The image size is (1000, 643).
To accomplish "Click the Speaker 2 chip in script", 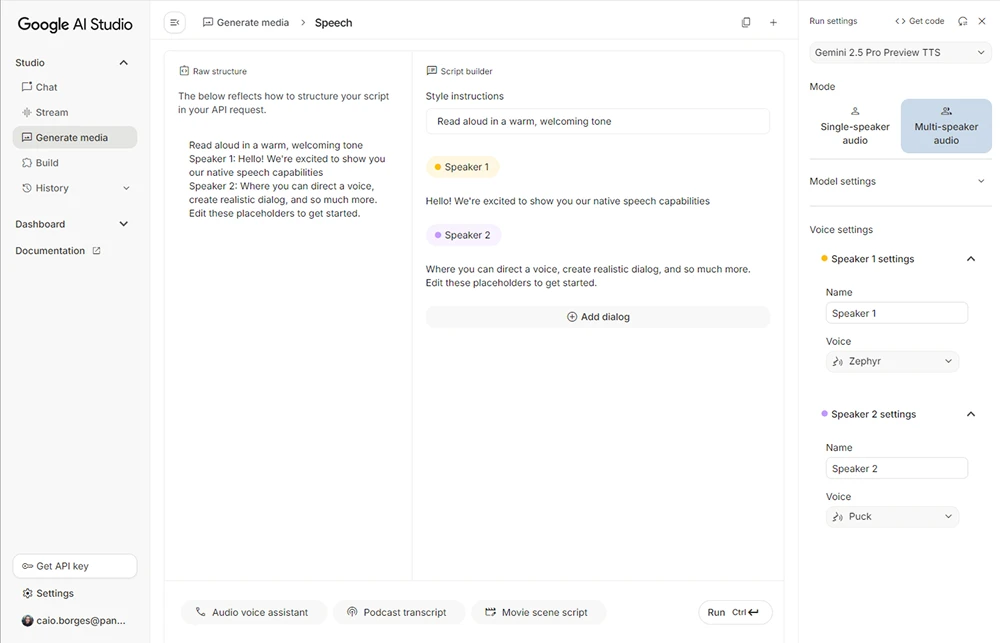I will 463,235.
